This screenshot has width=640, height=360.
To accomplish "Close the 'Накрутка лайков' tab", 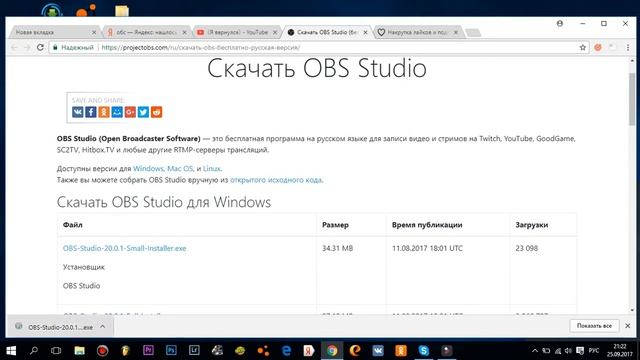I will click(456, 32).
